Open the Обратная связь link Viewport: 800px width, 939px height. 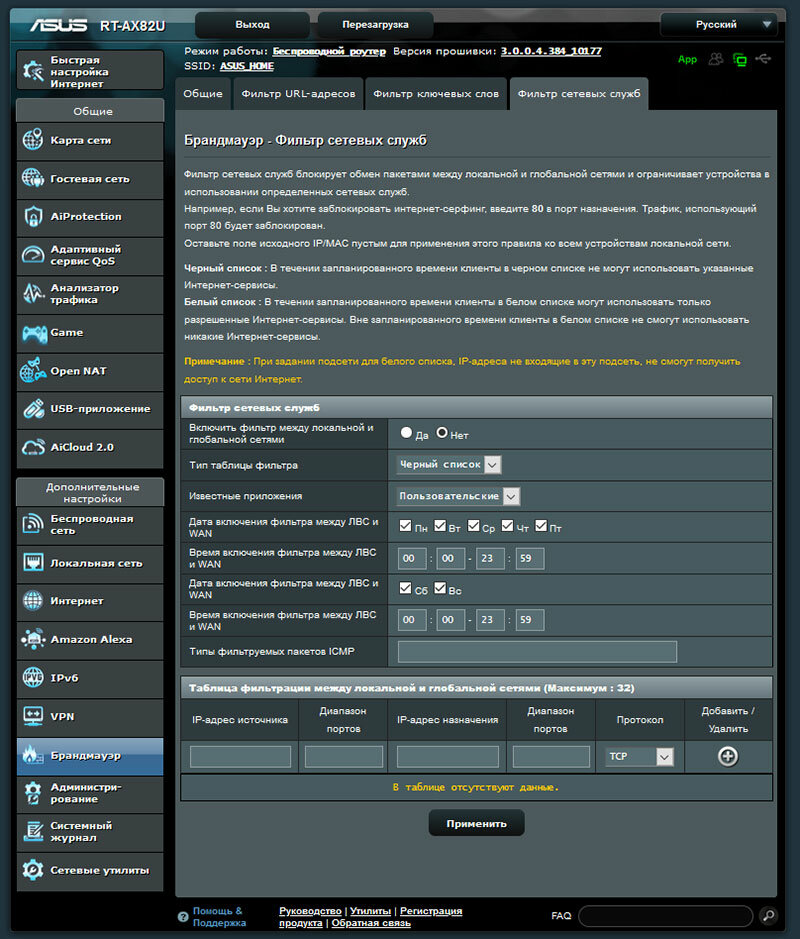pyautogui.click(x=371, y=923)
